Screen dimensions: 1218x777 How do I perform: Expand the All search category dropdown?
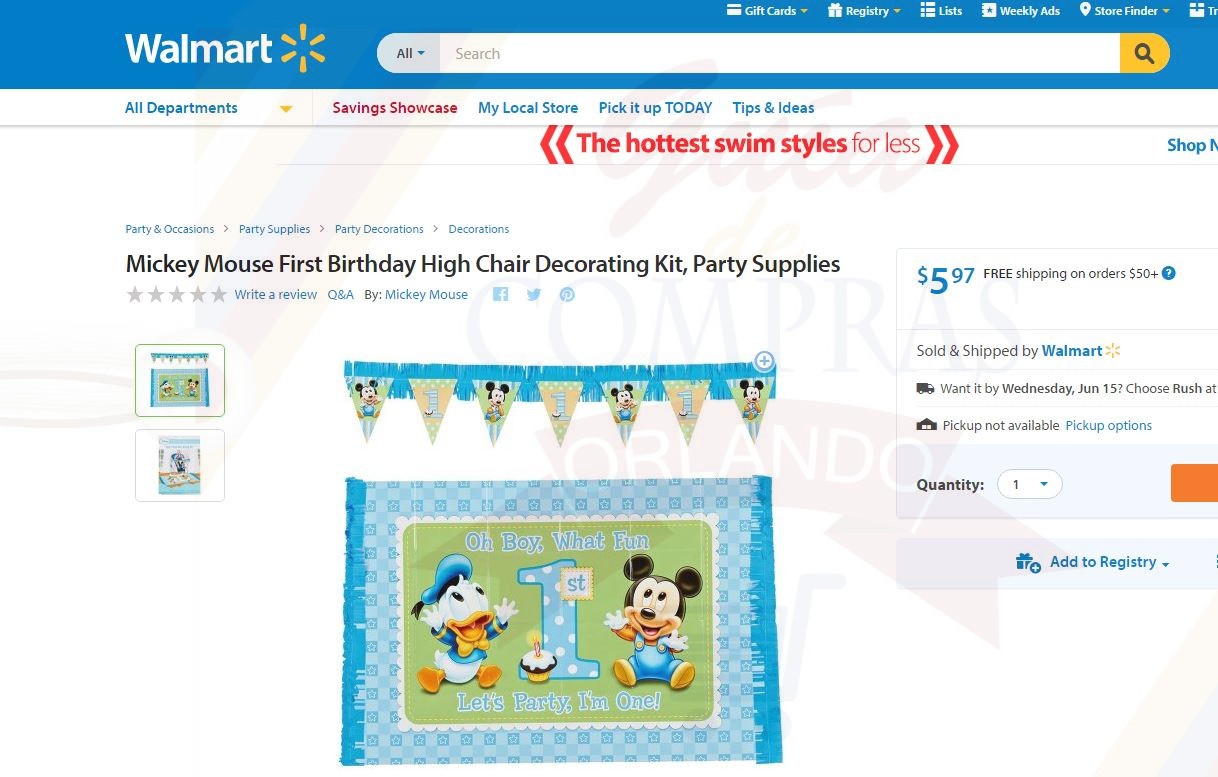point(410,54)
